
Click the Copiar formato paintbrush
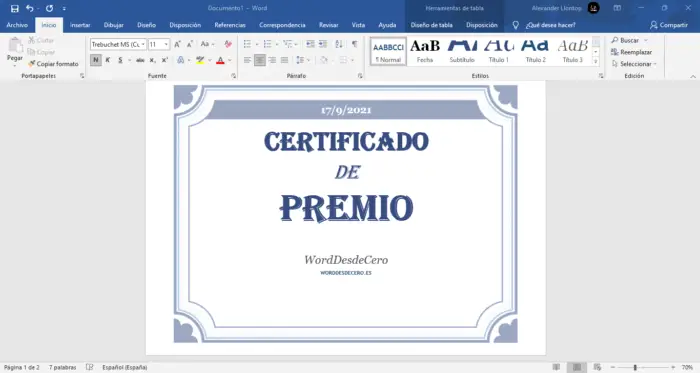click(x=53, y=64)
